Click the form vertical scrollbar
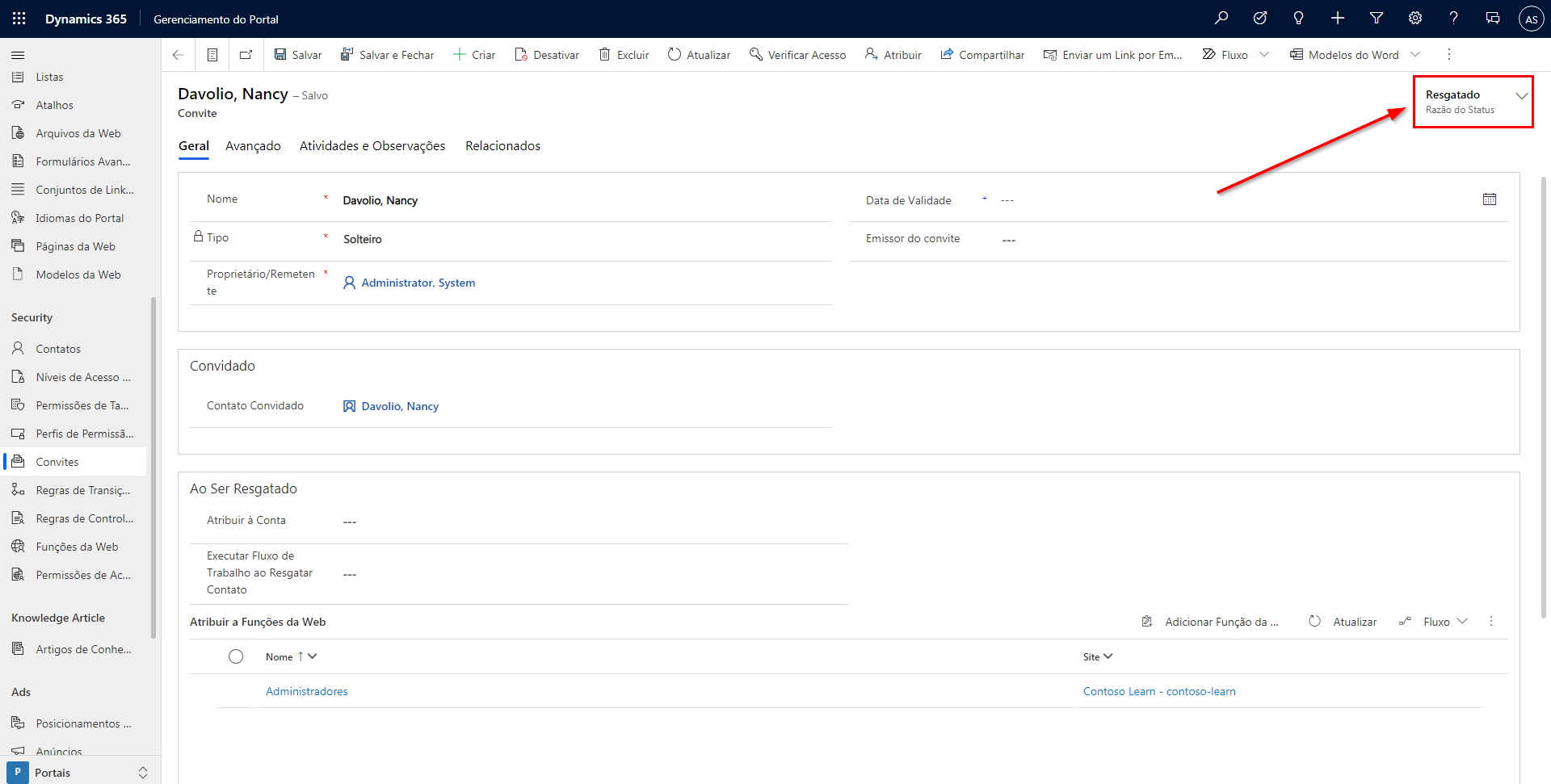Screen dimensions: 1551x784 pos(1544,397)
